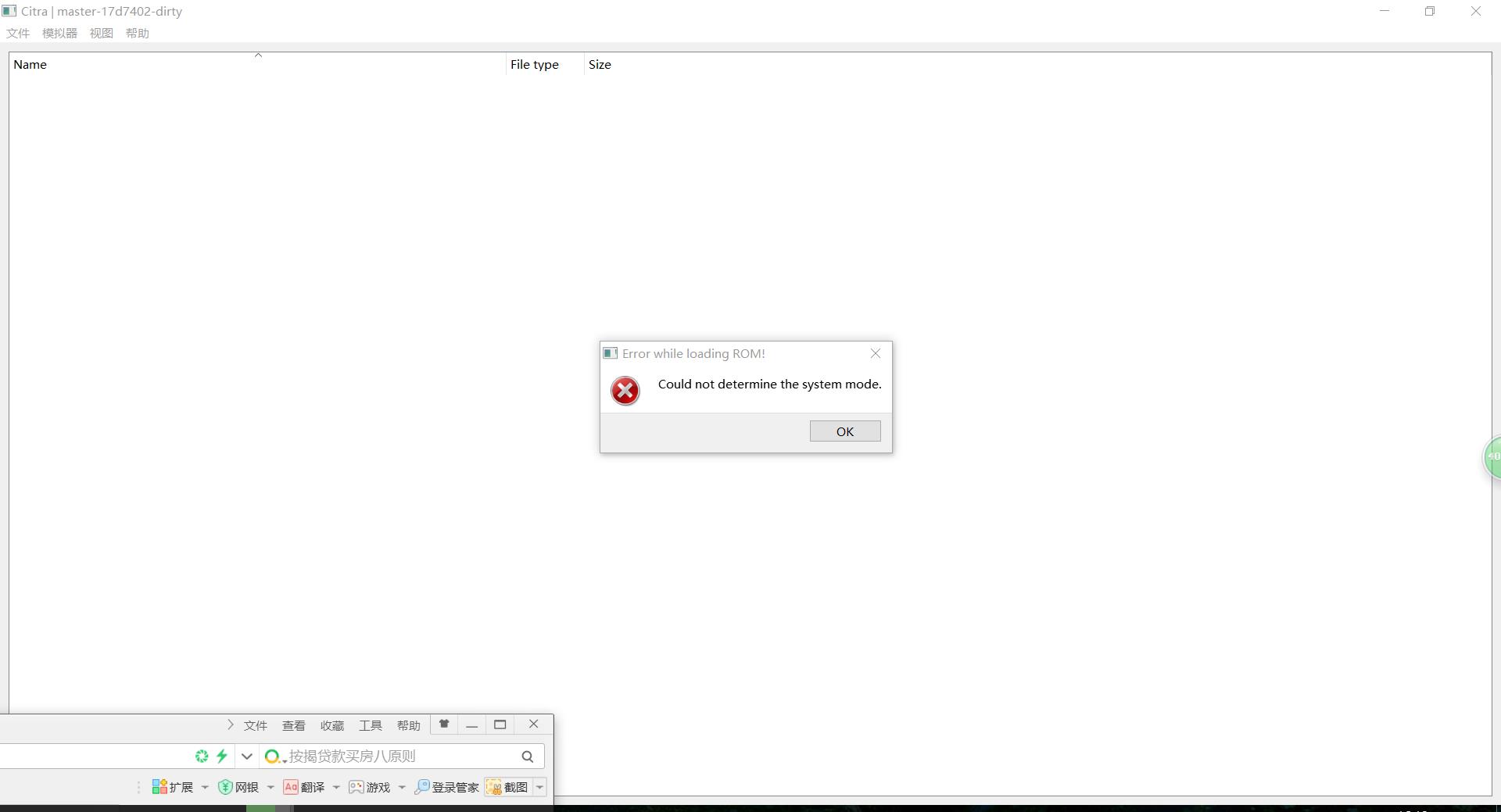The image size is (1501, 812).
Task: Click the browser search input field
Action: click(x=400, y=756)
